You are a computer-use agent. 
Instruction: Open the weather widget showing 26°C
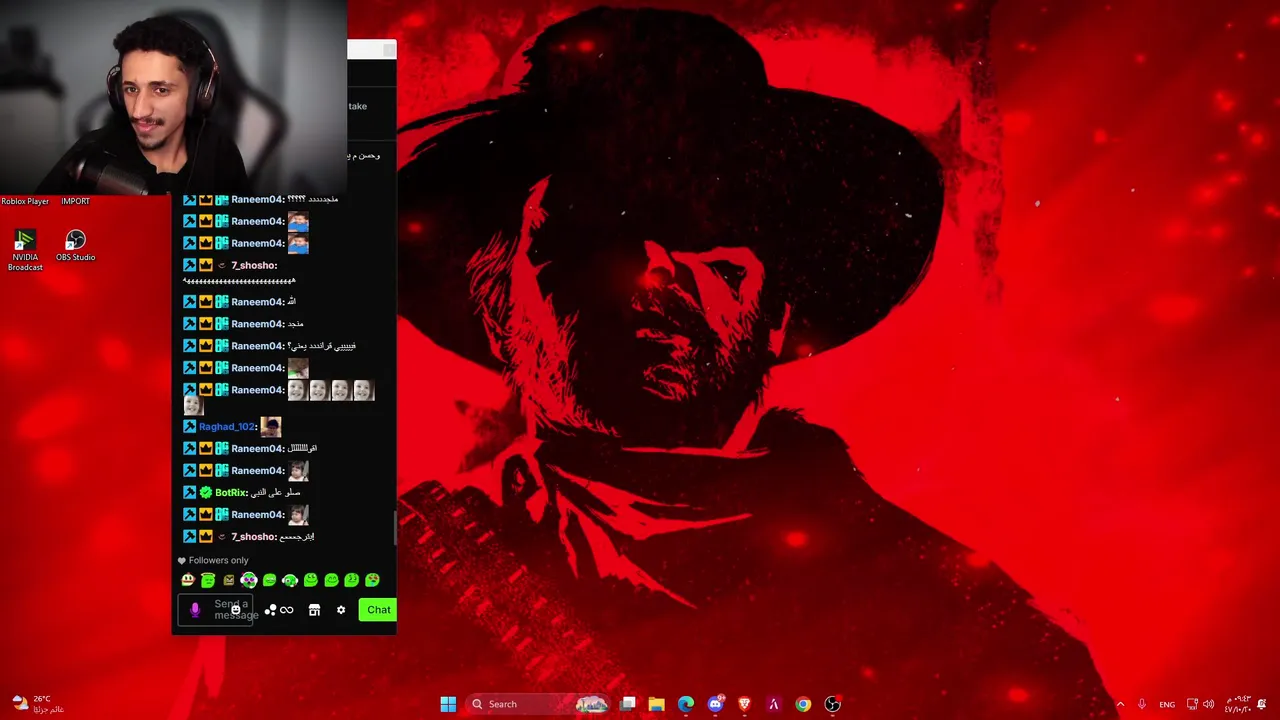point(38,704)
